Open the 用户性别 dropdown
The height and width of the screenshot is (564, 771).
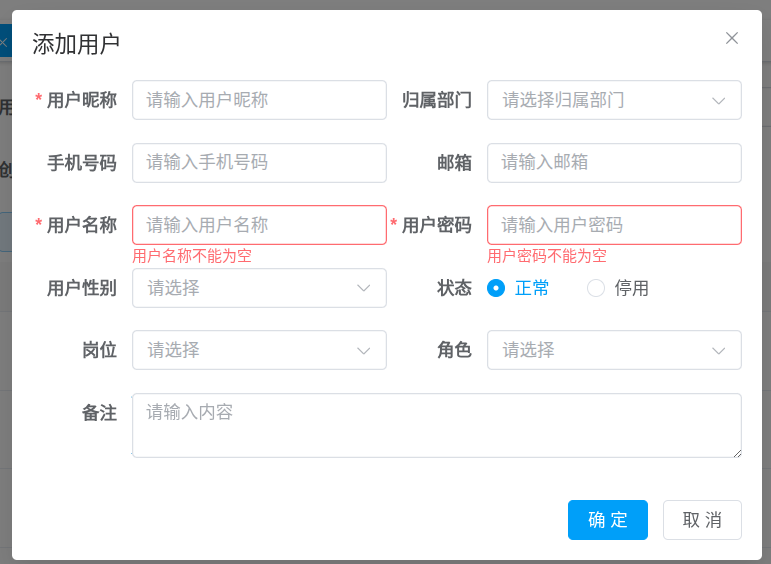pyautogui.click(x=245, y=288)
